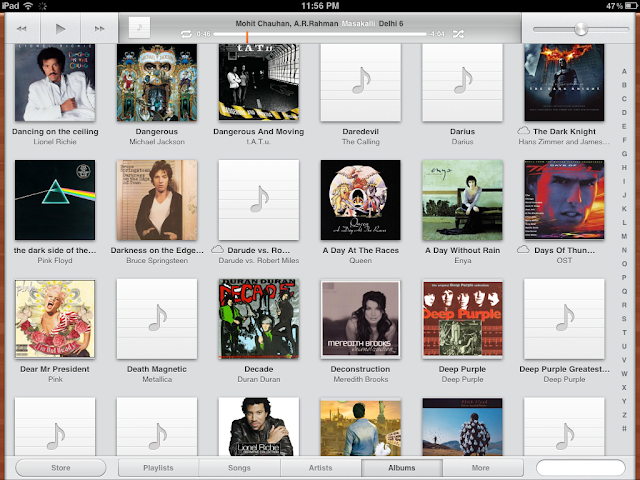Image resolution: width=640 pixels, height=480 pixels.
Task: Tap the next track fast-forward button
Action: pyautogui.click(x=99, y=29)
